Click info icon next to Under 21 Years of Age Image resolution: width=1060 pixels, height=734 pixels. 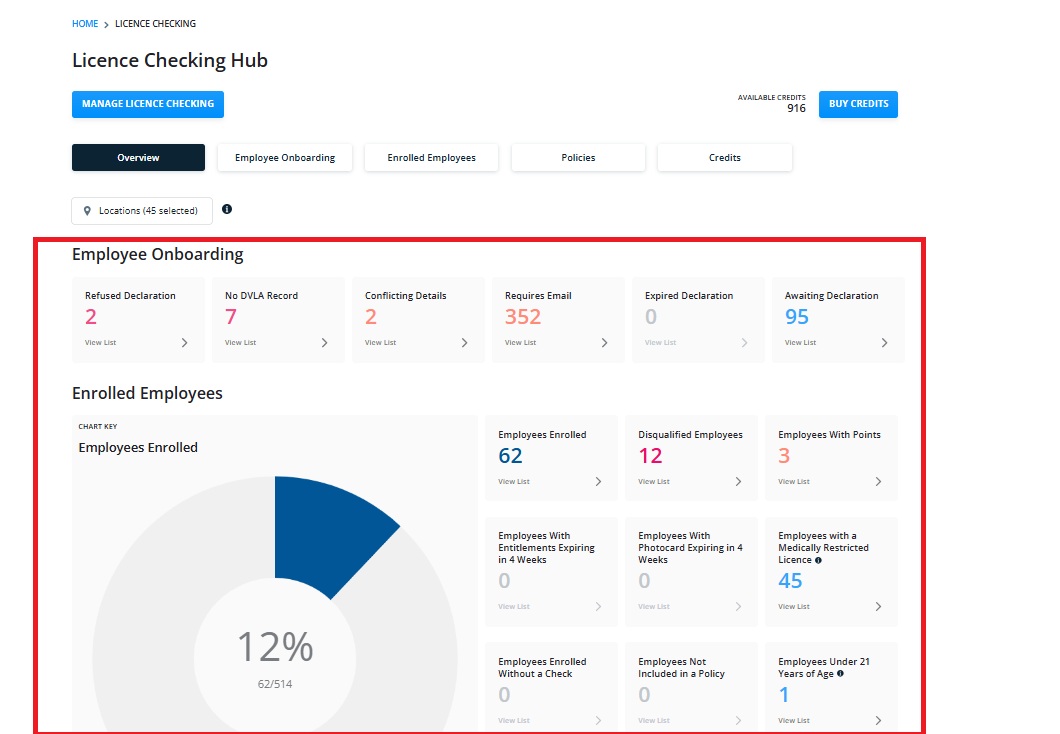click(x=840, y=674)
